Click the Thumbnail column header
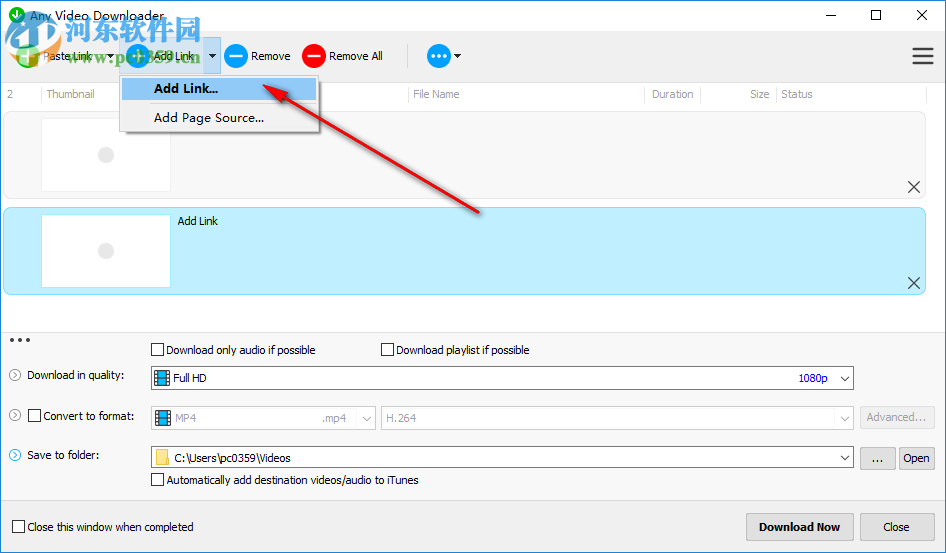Image resolution: width=946 pixels, height=553 pixels. click(x=71, y=94)
